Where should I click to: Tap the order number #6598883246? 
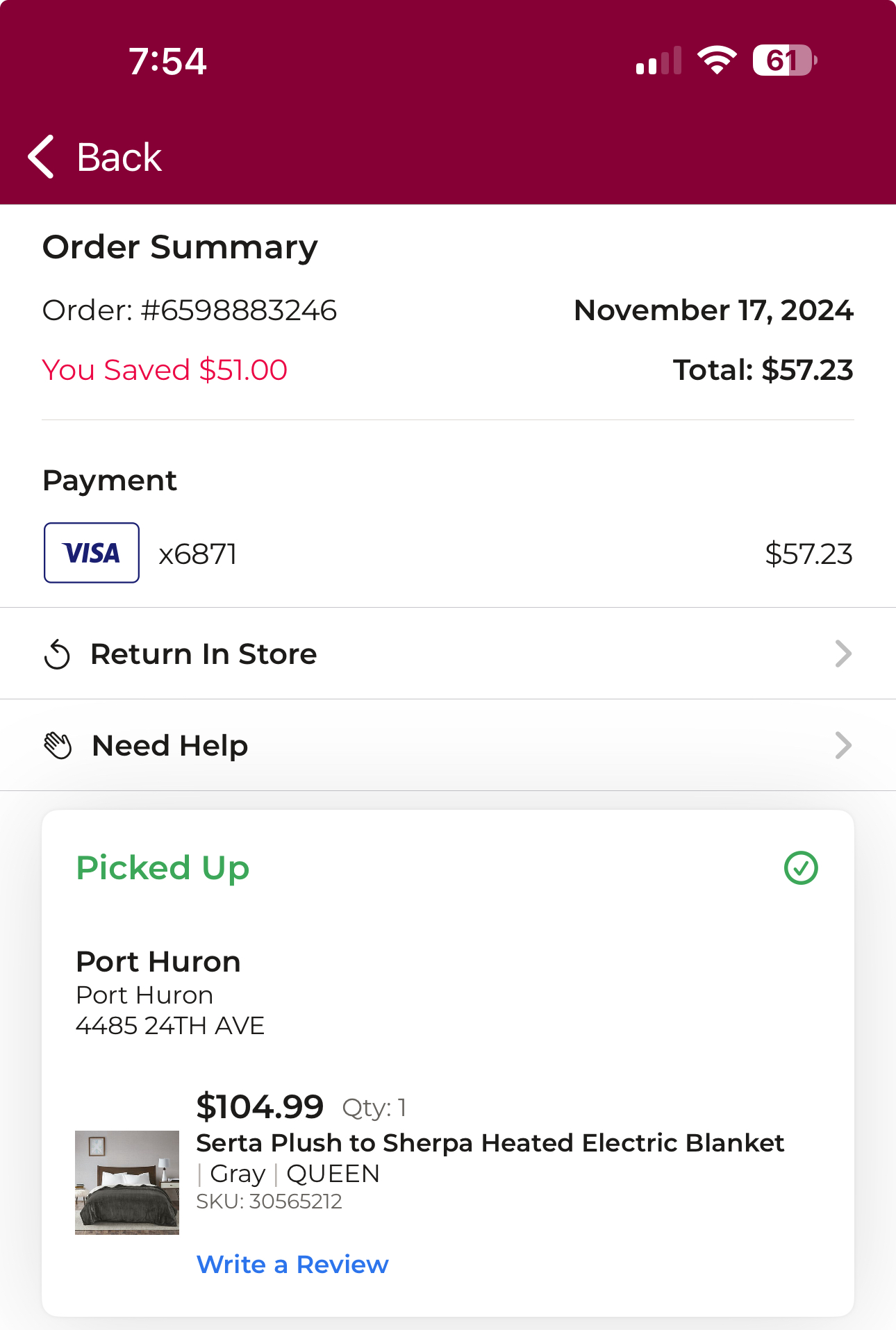(x=239, y=310)
